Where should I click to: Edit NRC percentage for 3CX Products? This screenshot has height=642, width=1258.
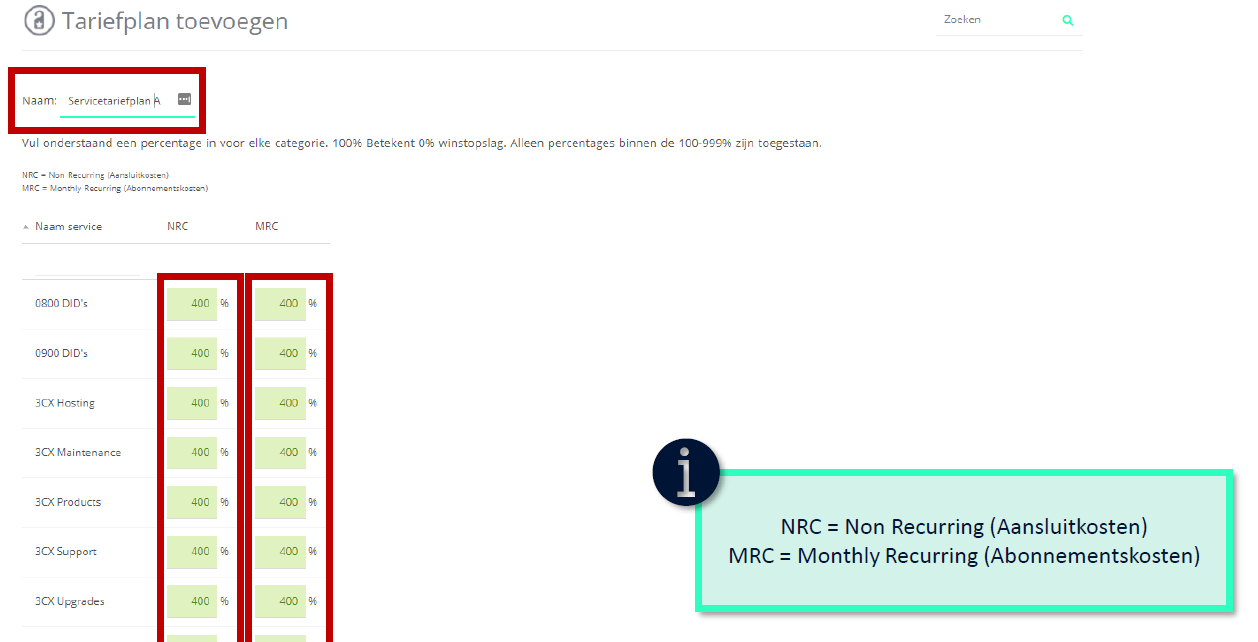[x=192, y=502]
